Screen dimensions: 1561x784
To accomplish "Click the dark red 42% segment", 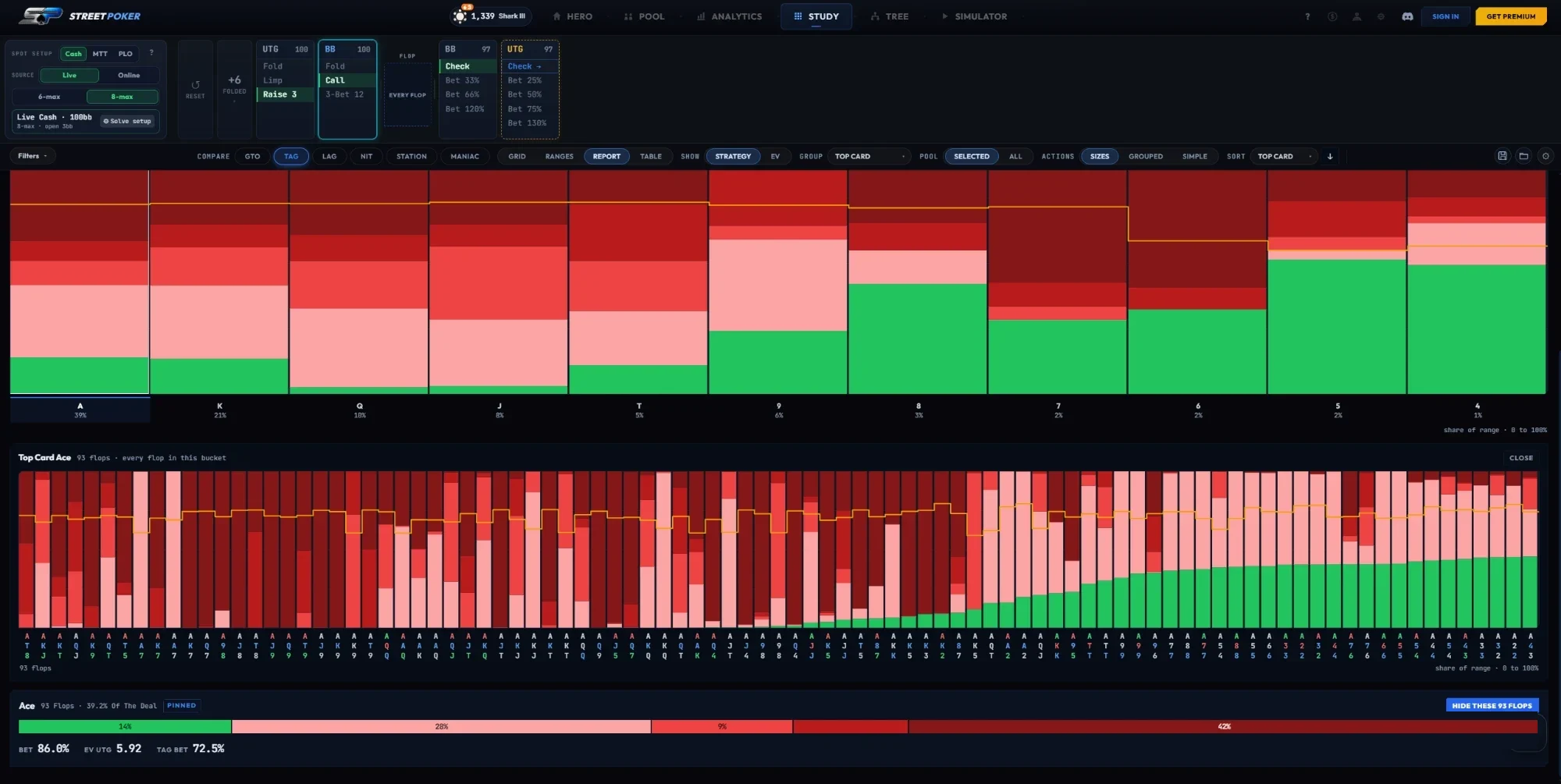I will click(x=1223, y=726).
